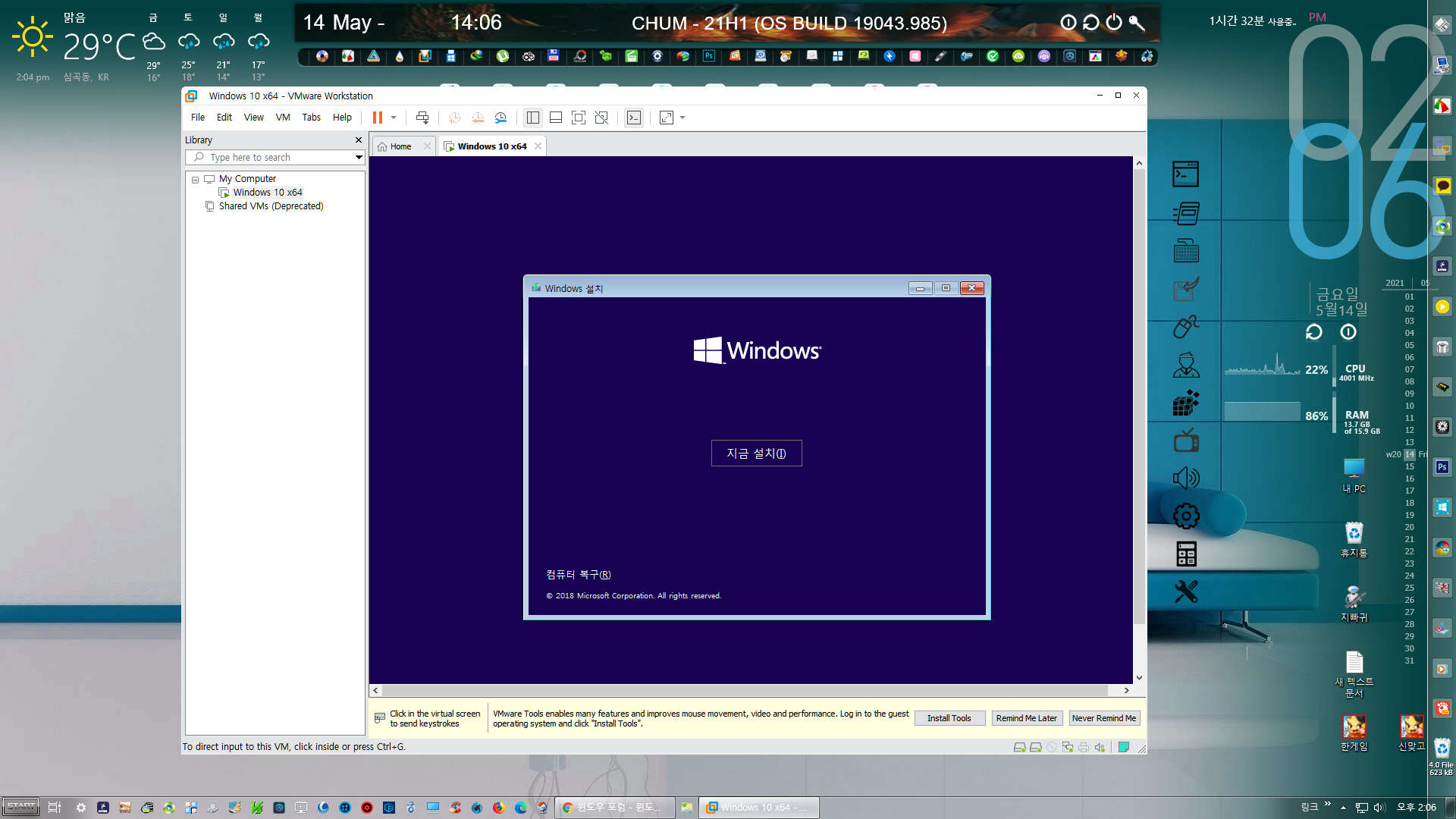Open the power options arrow beside the pause icon
The height and width of the screenshot is (819, 1456).
click(394, 118)
